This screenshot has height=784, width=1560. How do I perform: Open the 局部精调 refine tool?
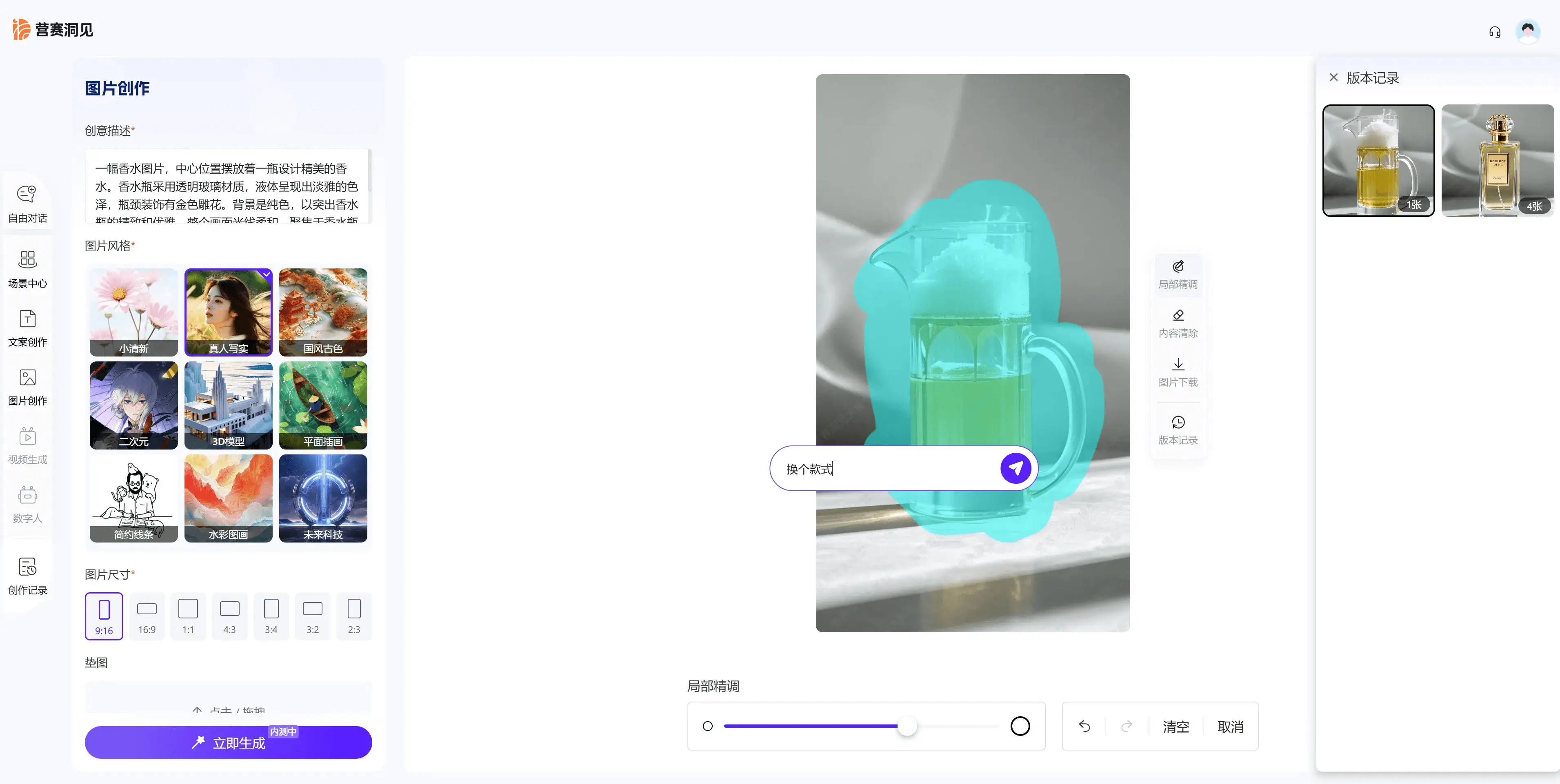1178,274
